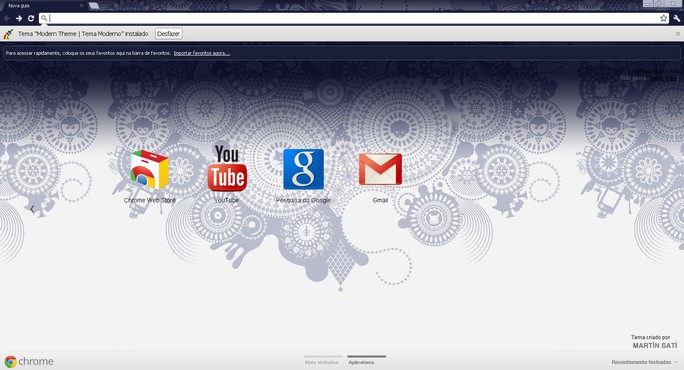Click the Tema "Modern Theme" instalado message
This screenshot has height=370, width=684.
point(83,34)
